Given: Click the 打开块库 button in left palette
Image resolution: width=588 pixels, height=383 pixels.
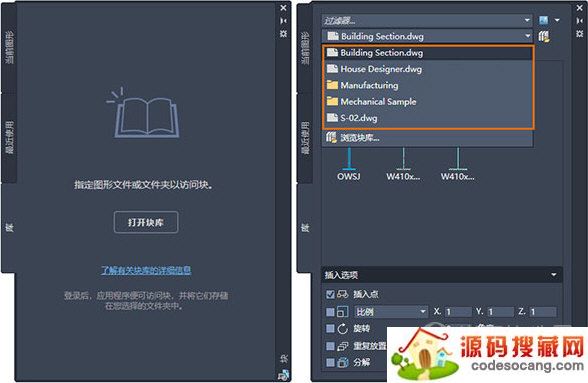Looking at the screenshot, I should pyautogui.click(x=146, y=222).
